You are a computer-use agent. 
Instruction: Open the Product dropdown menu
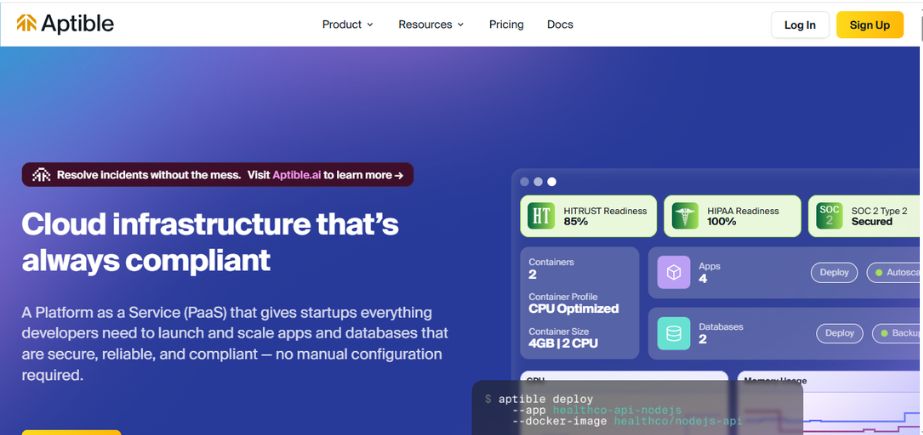tap(347, 25)
